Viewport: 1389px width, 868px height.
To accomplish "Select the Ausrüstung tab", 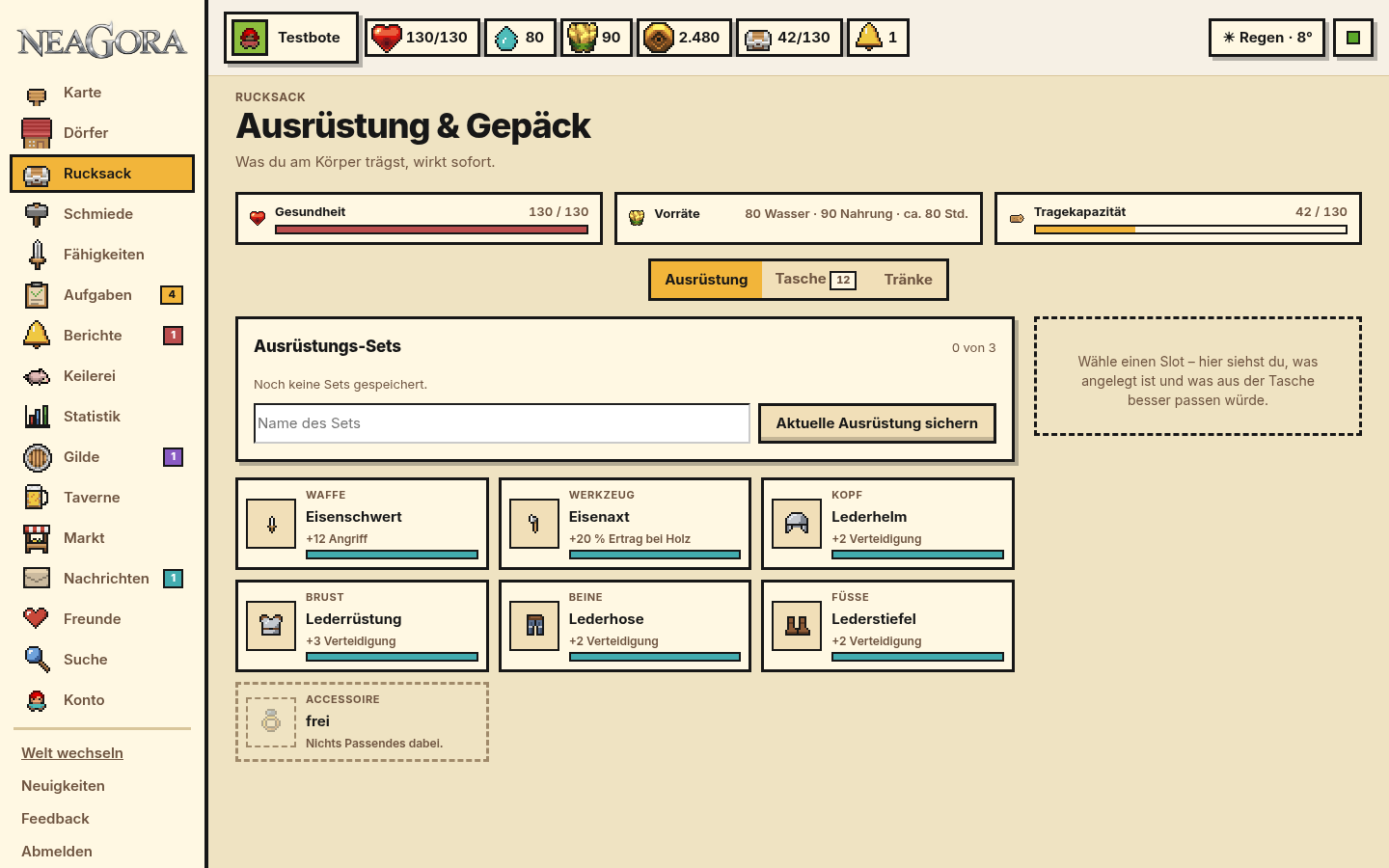I will (706, 280).
